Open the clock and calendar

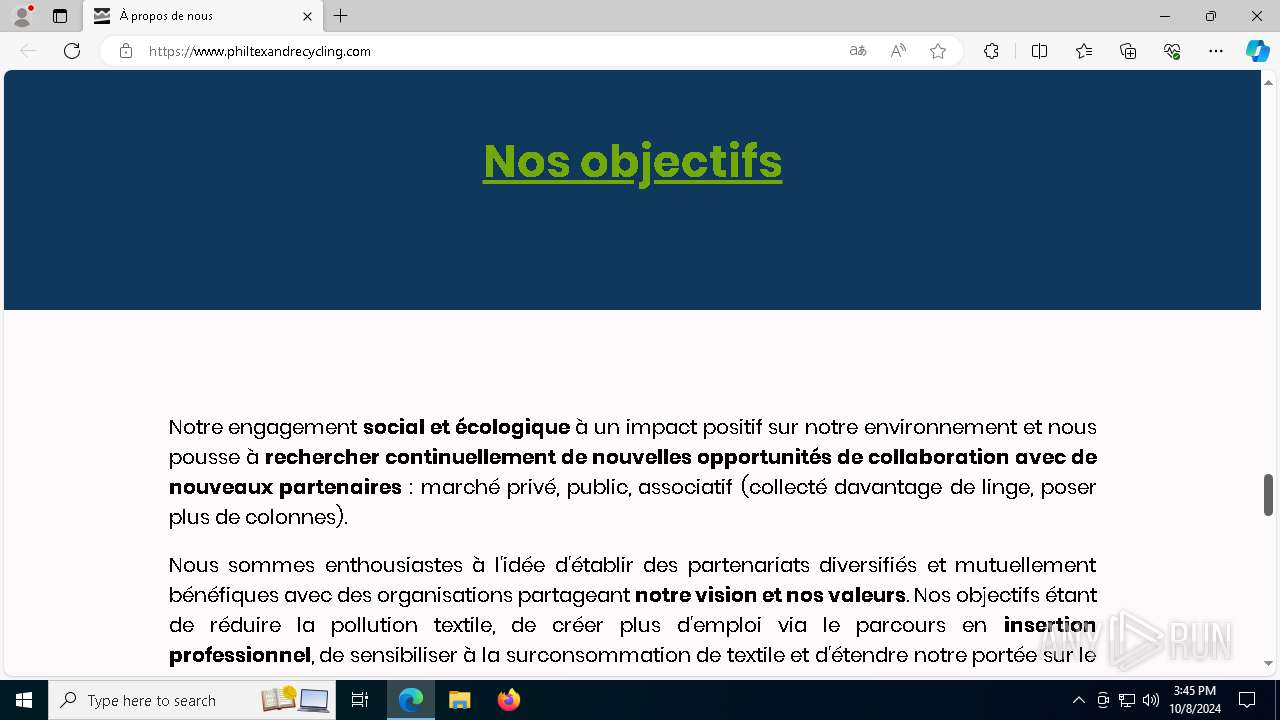[x=1196, y=700]
